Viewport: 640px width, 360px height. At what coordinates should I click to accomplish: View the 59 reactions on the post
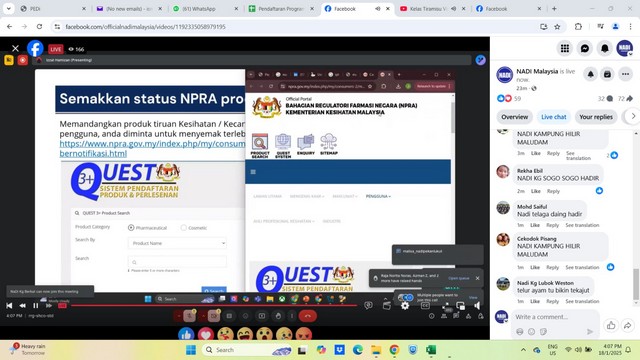(x=509, y=98)
